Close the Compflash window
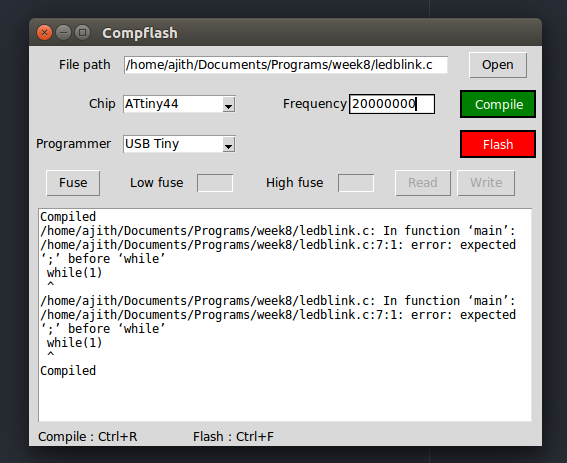Viewport: 567px width, 463px height. [44, 33]
